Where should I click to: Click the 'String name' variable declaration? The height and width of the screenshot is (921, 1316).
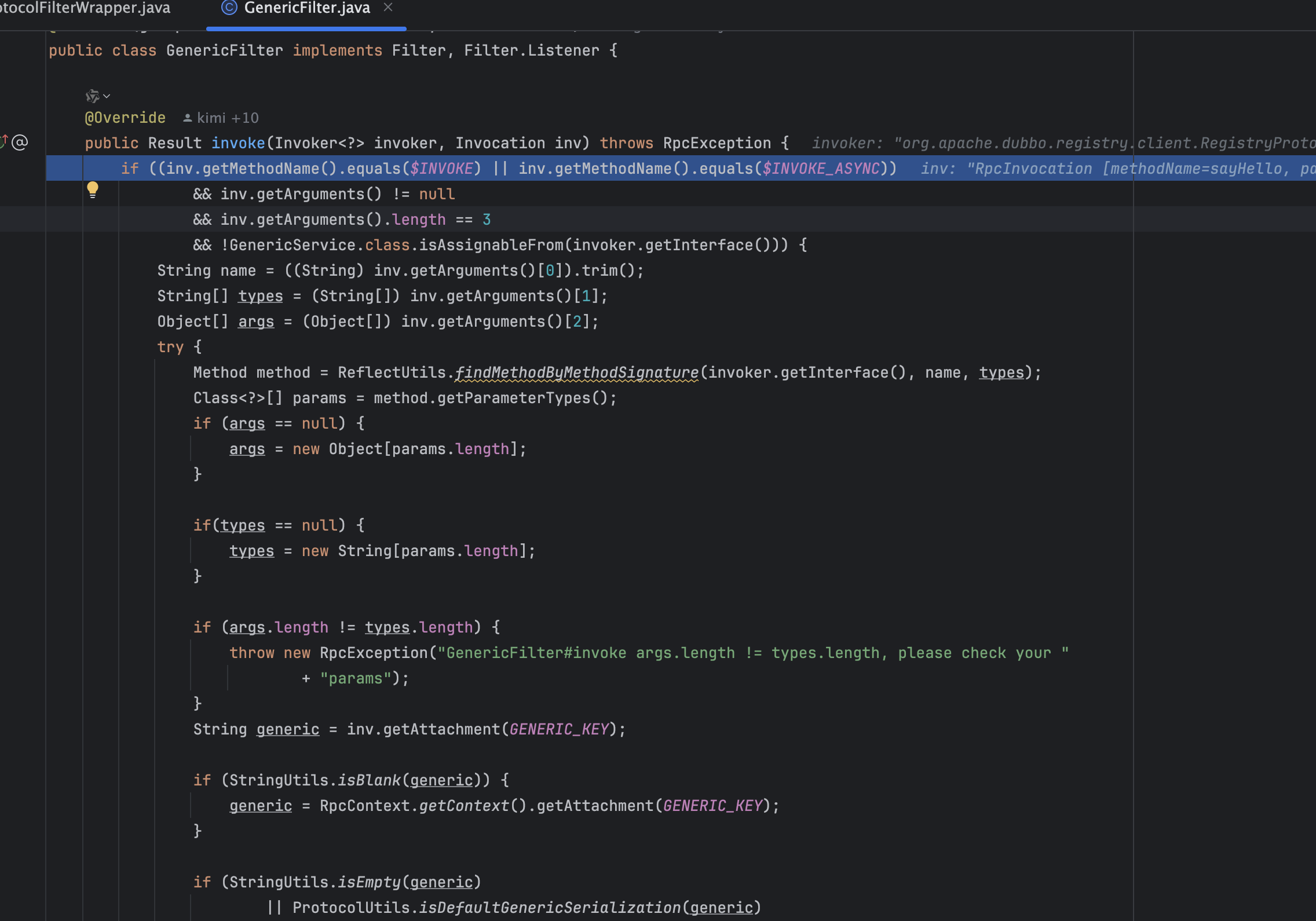click(207, 271)
